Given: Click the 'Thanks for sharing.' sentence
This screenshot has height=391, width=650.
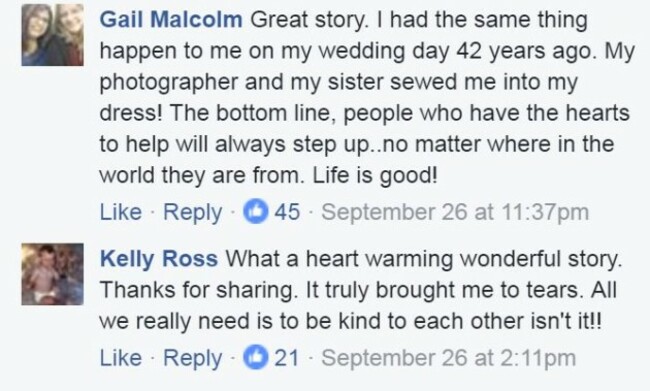Looking at the screenshot, I should click(199, 290).
